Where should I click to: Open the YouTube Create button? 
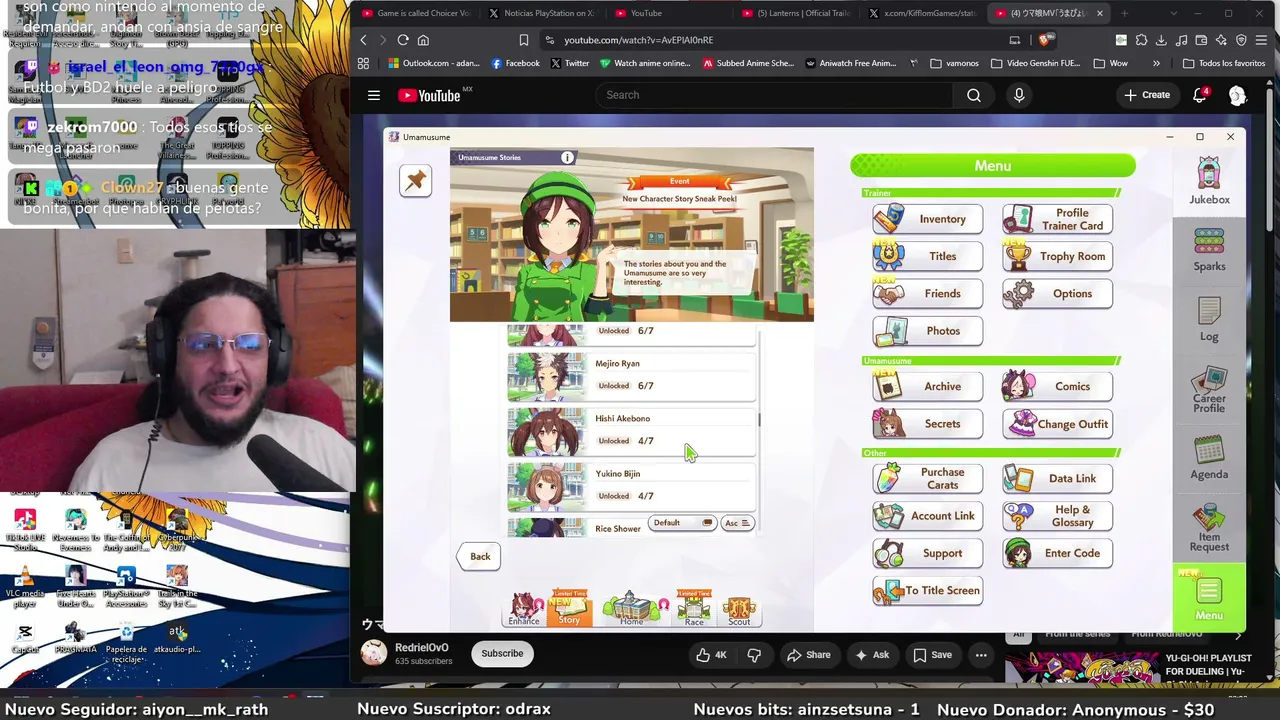click(1147, 95)
